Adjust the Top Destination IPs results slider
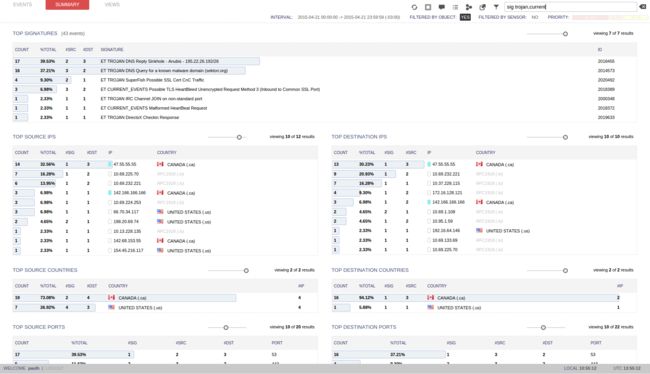This screenshot has width=650, height=374. click(565, 137)
